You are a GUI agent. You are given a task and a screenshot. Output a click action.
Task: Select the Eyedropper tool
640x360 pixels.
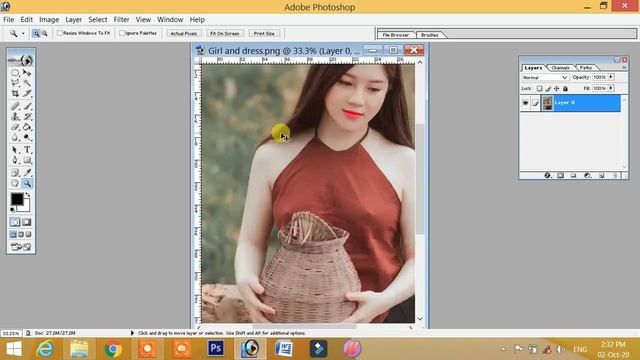tap(27, 173)
